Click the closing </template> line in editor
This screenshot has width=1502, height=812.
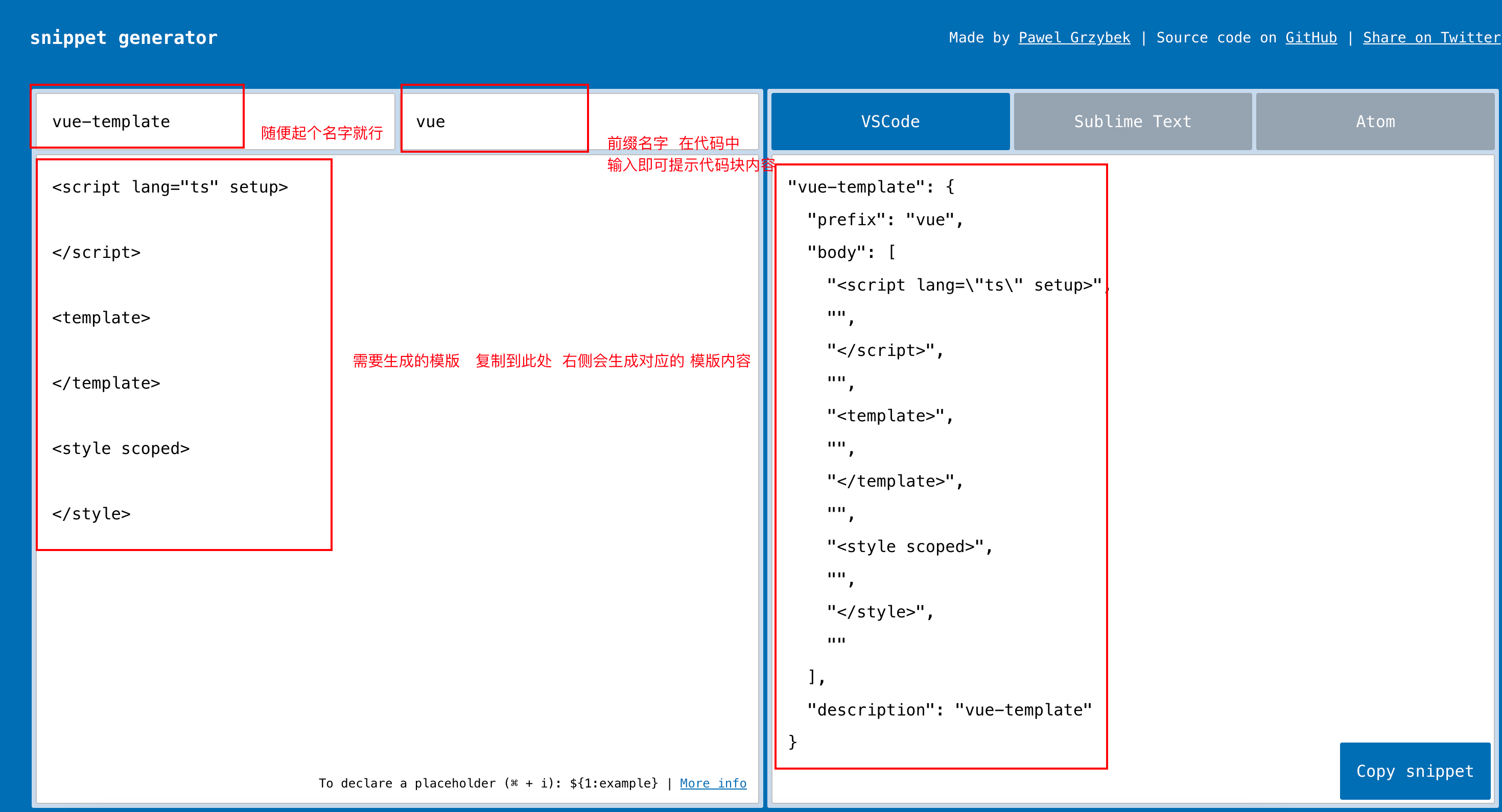pos(106,383)
